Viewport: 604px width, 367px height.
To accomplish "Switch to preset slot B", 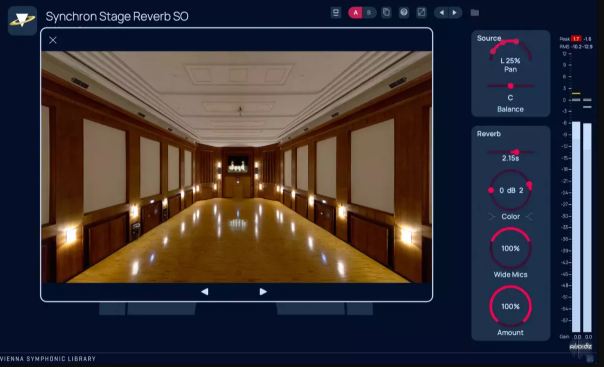I will coord(369,13).
